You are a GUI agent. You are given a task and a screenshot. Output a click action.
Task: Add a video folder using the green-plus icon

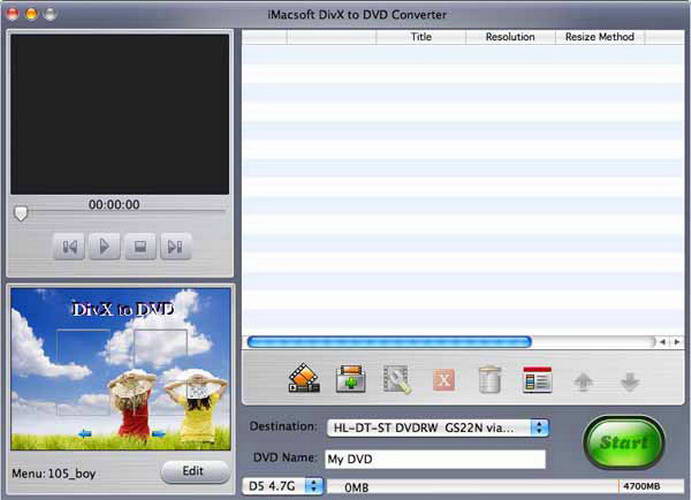351,378
